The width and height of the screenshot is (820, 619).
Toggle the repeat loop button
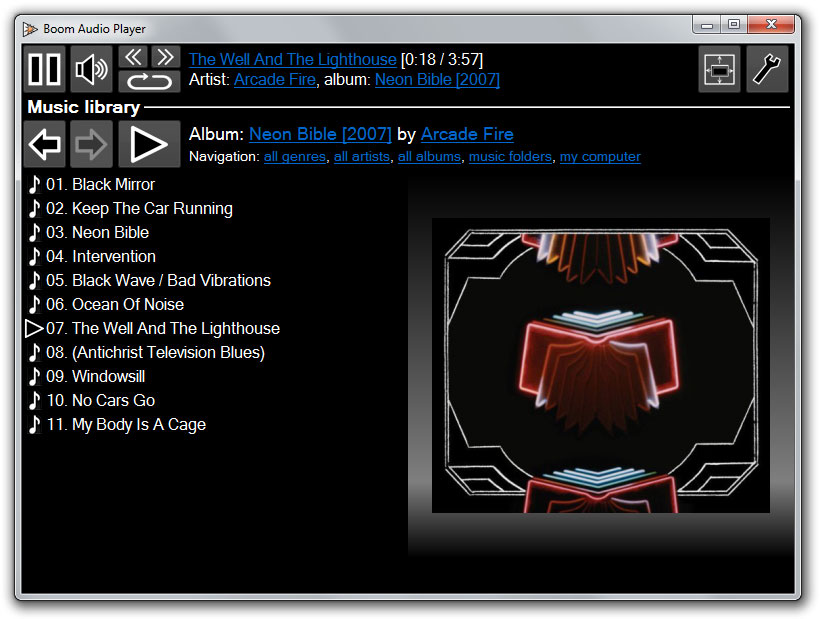tap(149, 82)
